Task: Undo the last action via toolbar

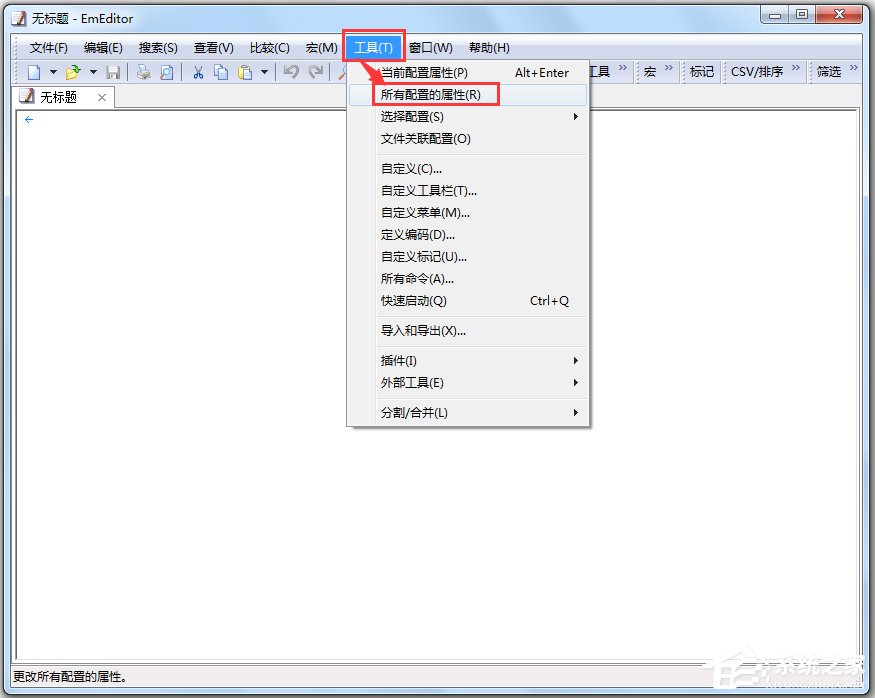Action: coord(290,72)
